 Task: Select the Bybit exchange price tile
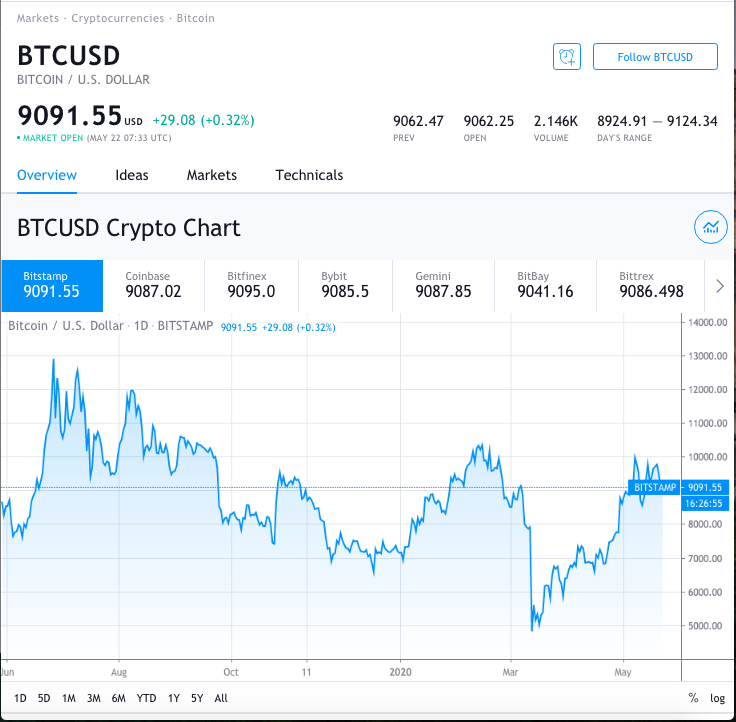pyautogui.click(x=345, y=285)
